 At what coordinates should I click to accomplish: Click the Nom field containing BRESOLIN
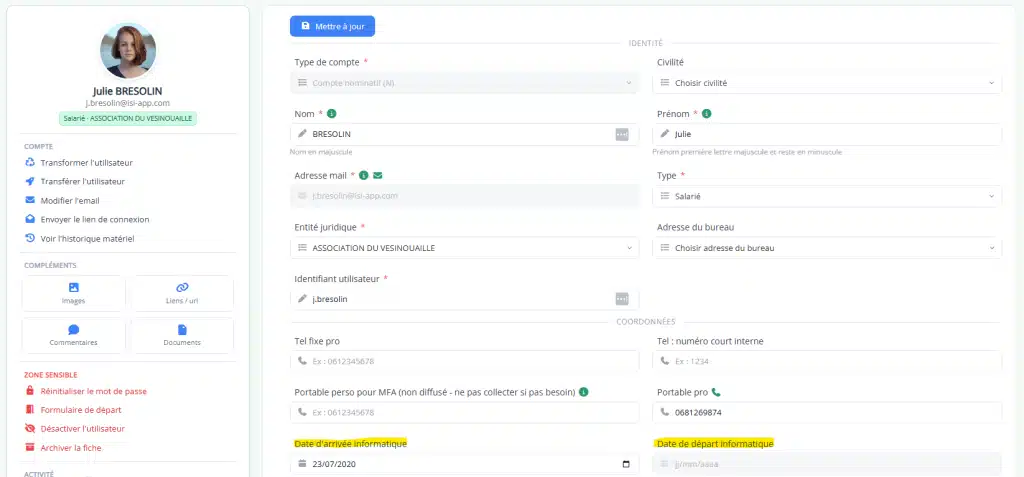[464, 134]
